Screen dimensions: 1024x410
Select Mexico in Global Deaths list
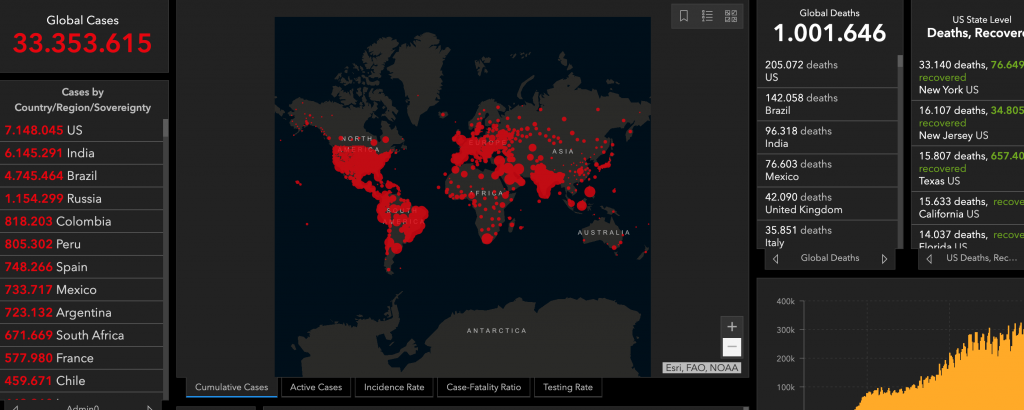(x=825, y=171)
